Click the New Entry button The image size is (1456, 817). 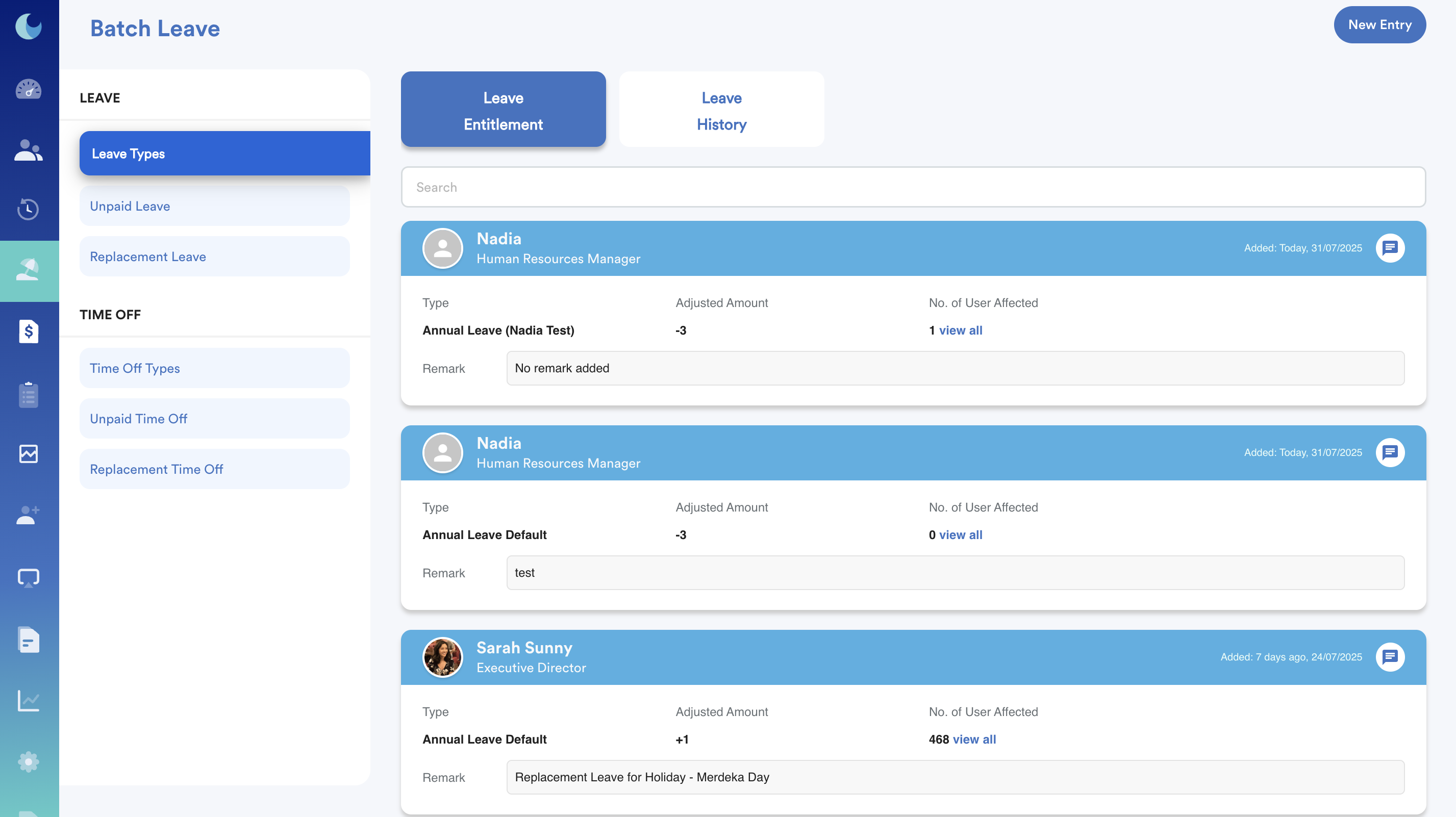click(x=1379, y=25)
